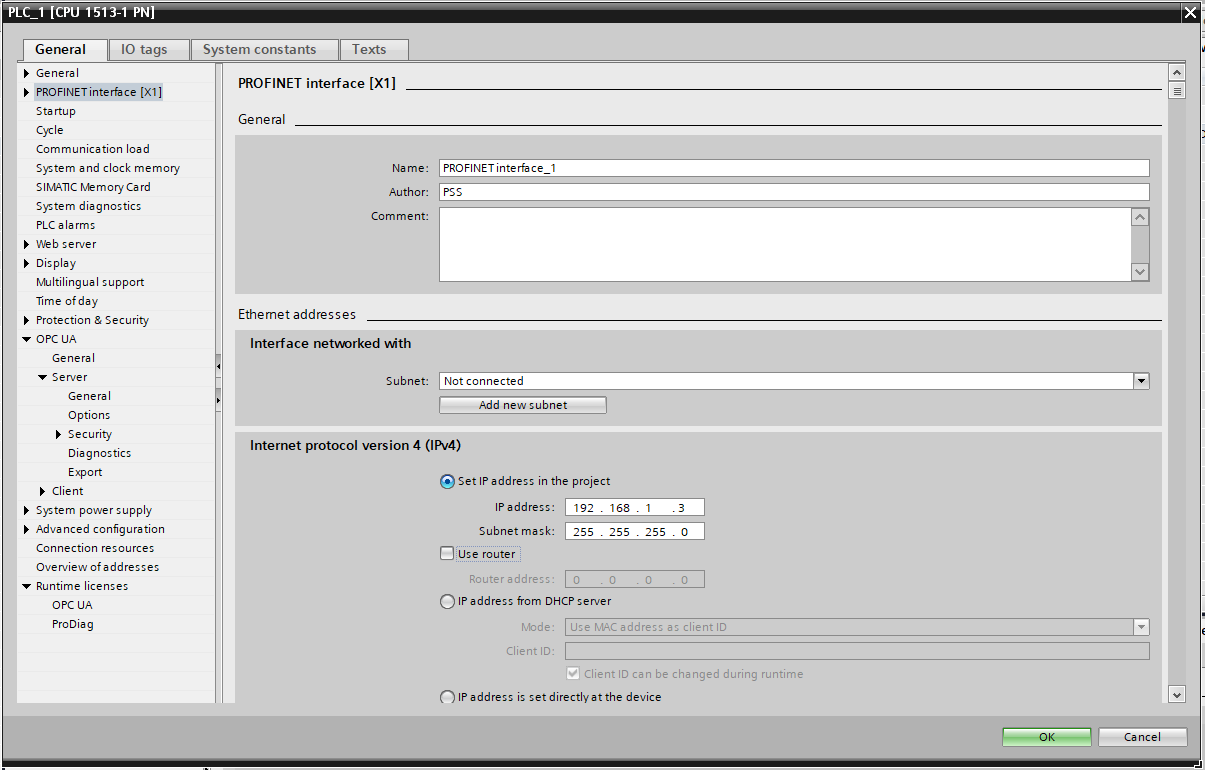The width and height of the screenshot is (1205, 770).
Task: Confirm the dialog with OK
Action: 1047,737
